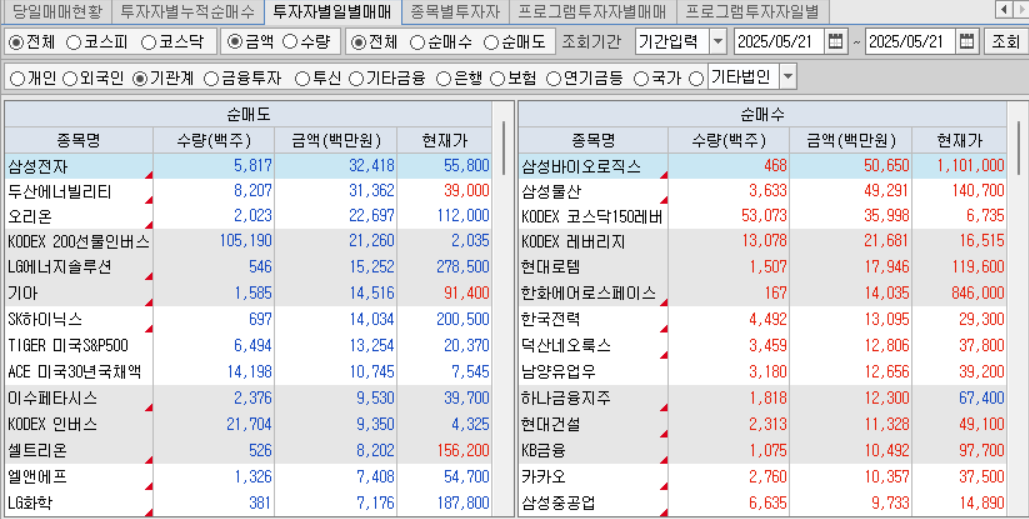Select the 삼성전자 row
1029x519 pixels.
tap(248, 166)
